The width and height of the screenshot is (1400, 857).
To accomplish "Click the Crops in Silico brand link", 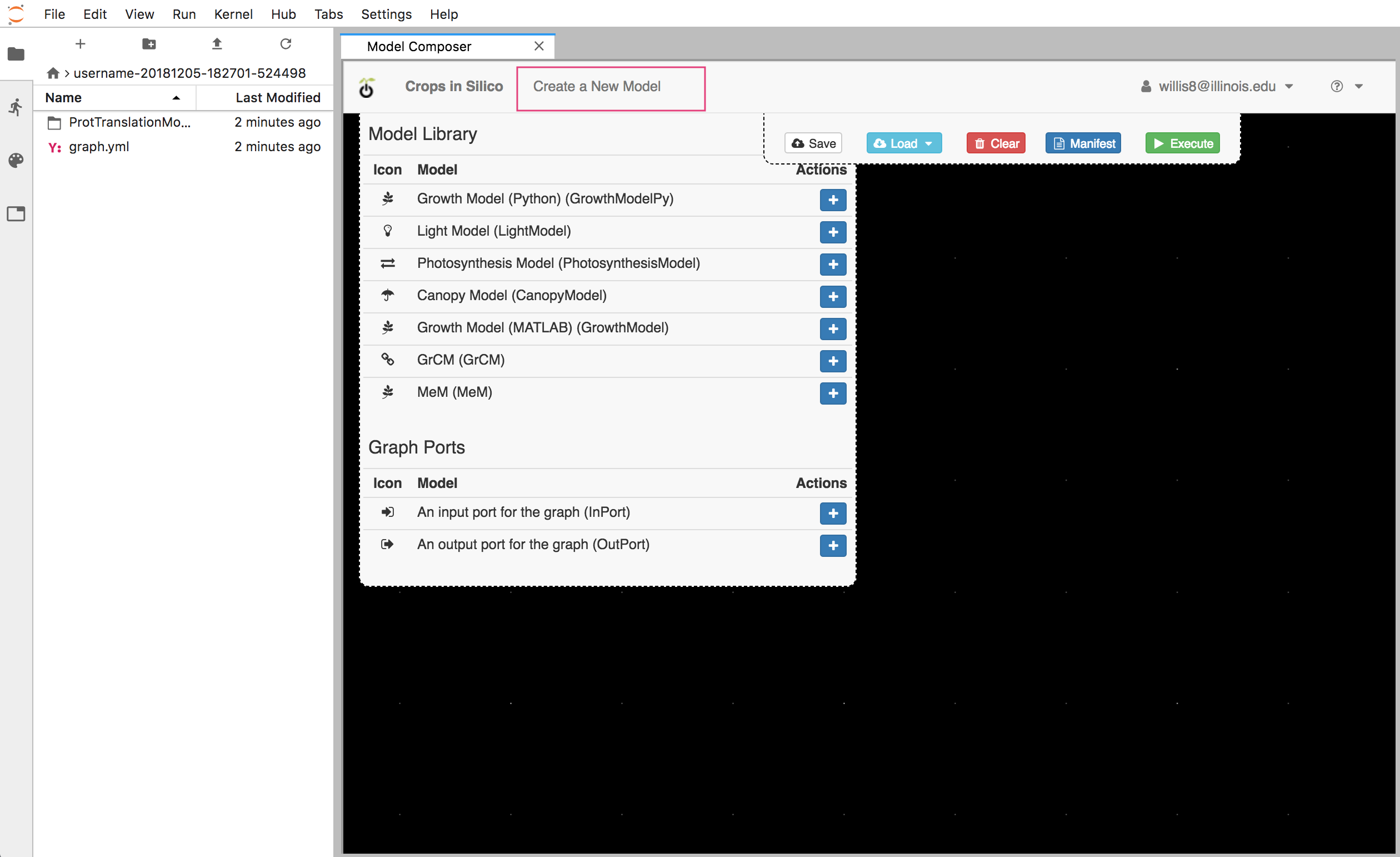I will tap(454, 86).
